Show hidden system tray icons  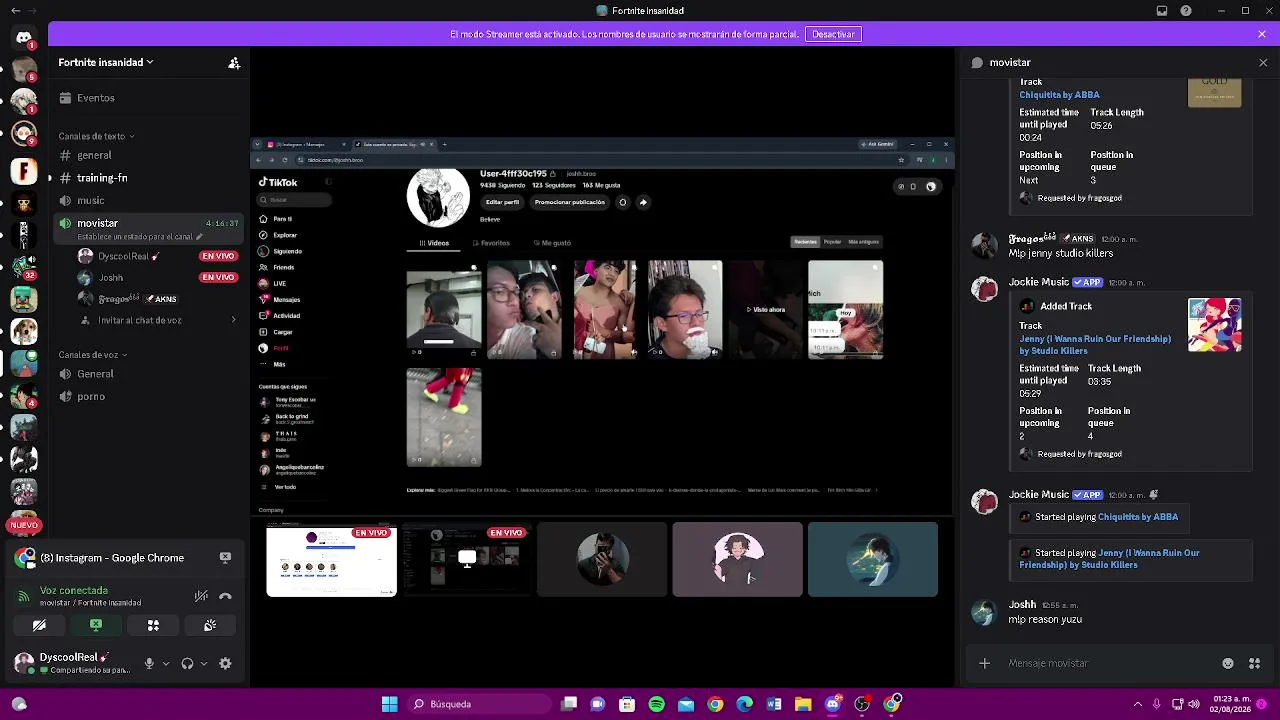(1137, 704)
